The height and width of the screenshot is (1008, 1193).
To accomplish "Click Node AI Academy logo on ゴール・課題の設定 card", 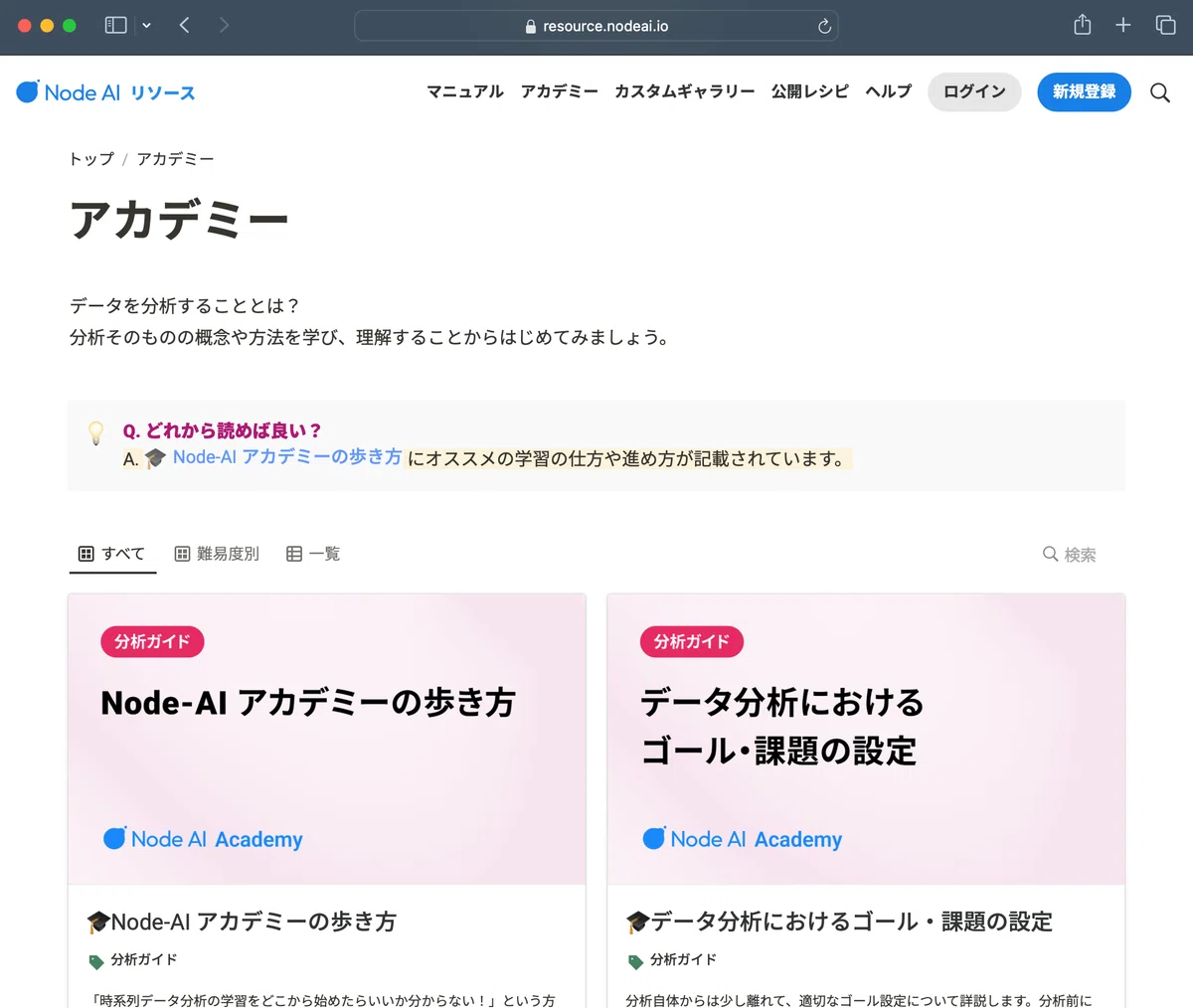I will pyautogui.click(x=742, y=839).
